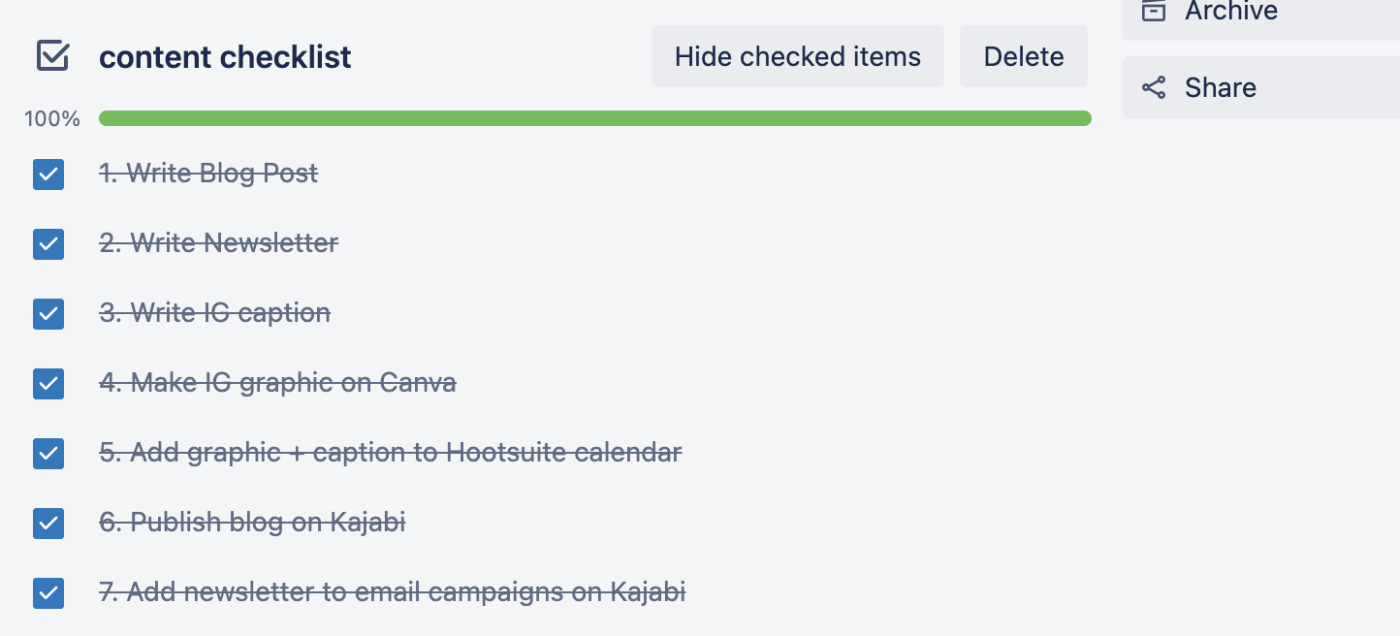1400x636 pixels.
Task: Click the Share network icon
Action: pyautogui.click(x=1154, y=88)
